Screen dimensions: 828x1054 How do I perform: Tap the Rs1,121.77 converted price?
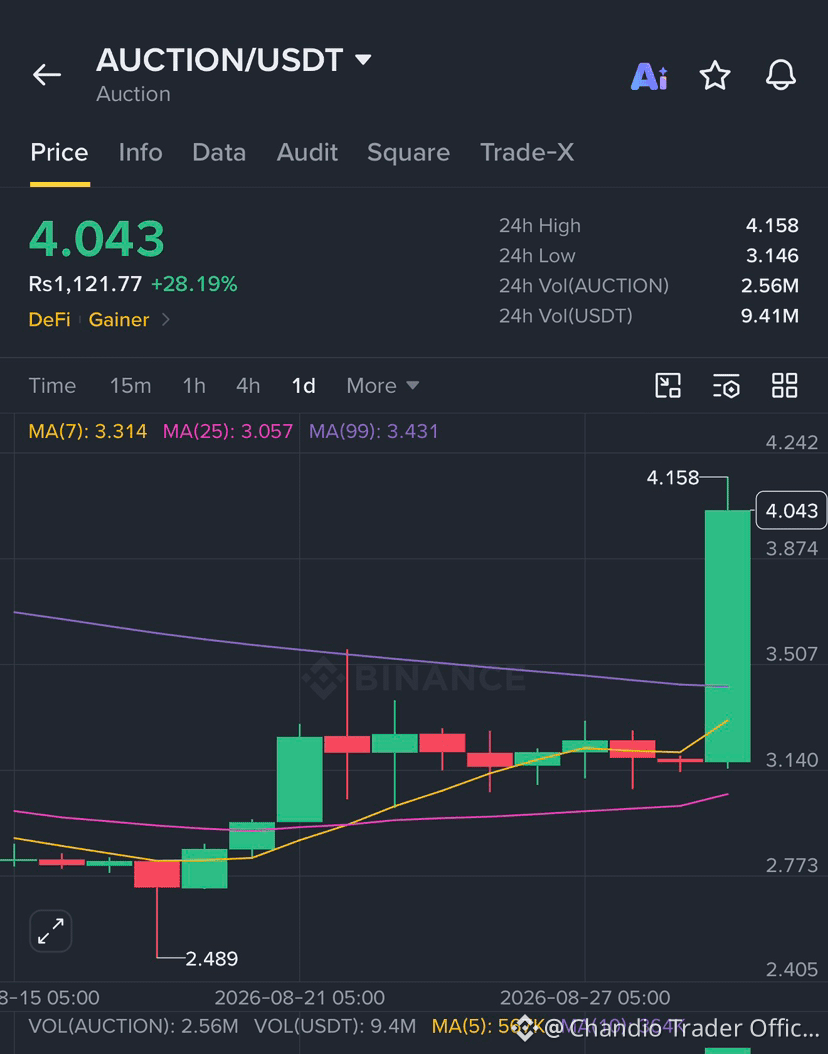pyautogui.click(x=85, y=284)
